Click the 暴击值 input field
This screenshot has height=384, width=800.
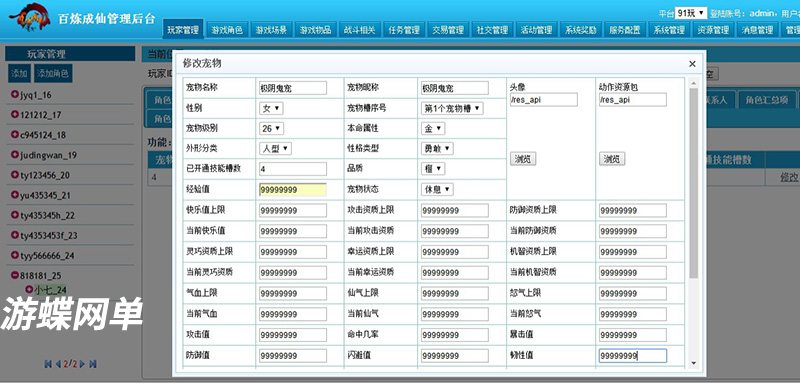(633, 335)
